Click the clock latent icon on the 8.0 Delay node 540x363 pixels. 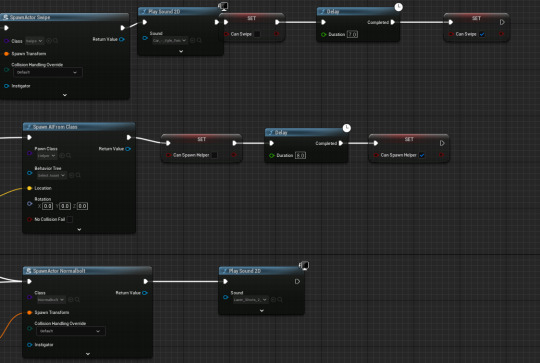click(x=347, y=128)
